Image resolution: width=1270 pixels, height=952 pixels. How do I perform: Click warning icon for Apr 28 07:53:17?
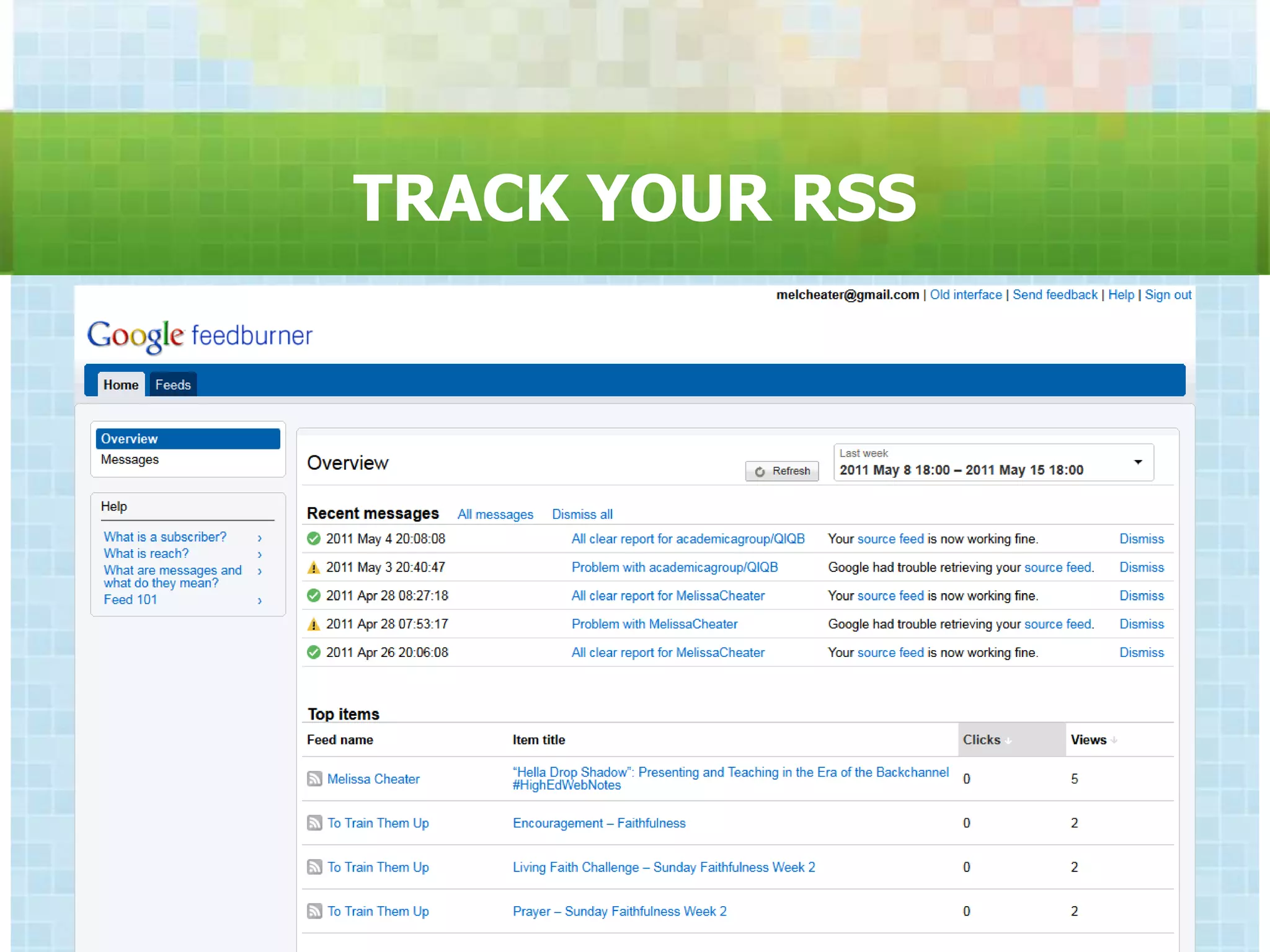314,624
